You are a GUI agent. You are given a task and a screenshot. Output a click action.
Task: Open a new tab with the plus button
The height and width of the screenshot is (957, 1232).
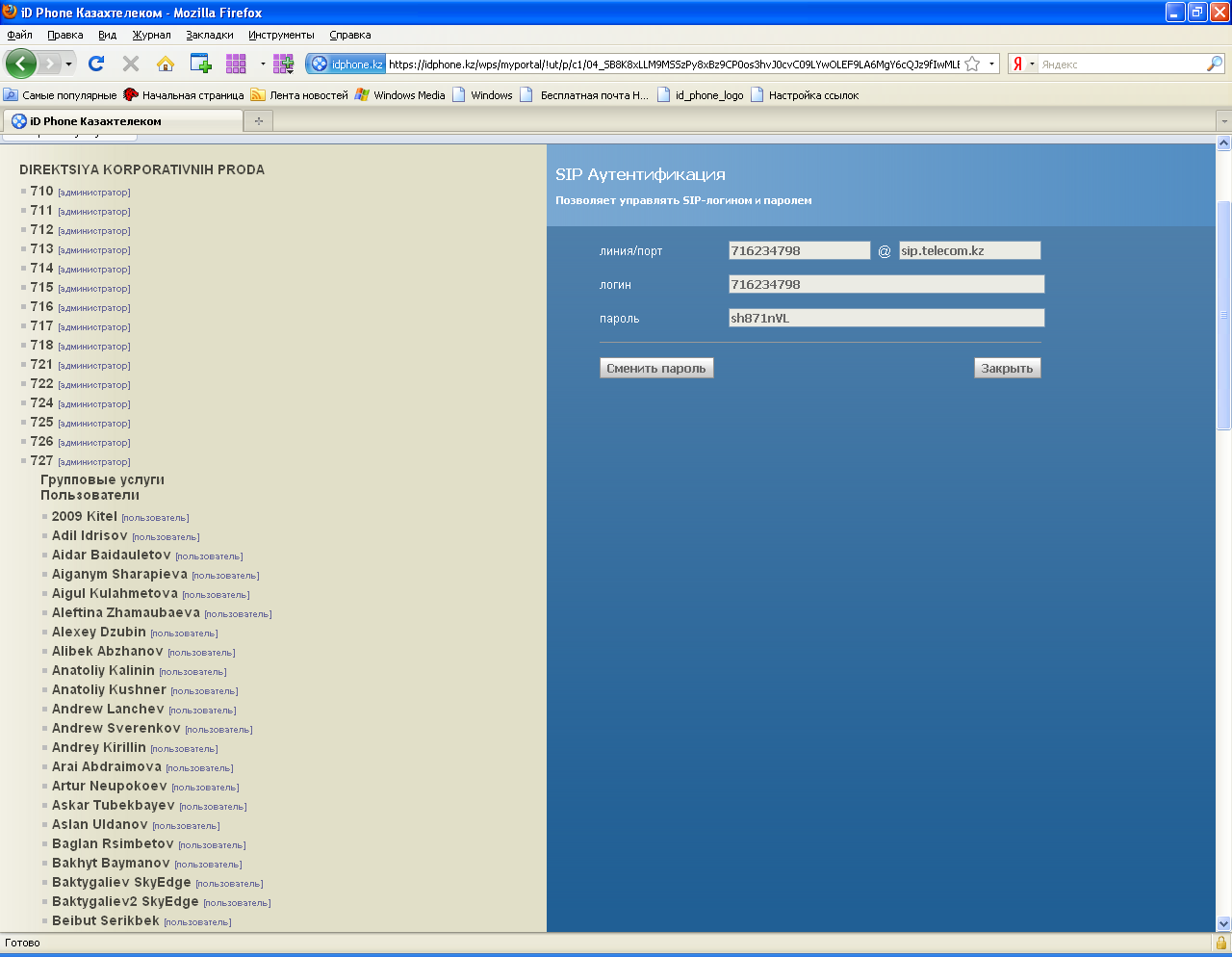[x=259, y=121]
